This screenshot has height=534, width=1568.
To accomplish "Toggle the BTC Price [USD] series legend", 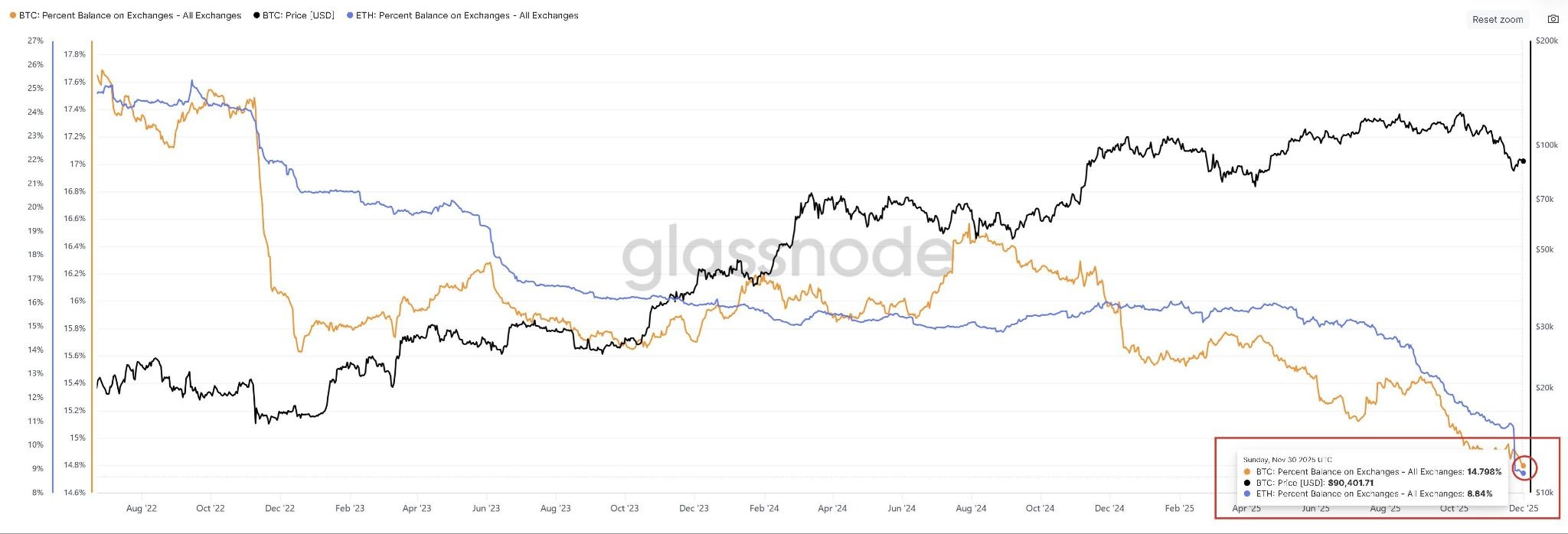I will (299, 15).
